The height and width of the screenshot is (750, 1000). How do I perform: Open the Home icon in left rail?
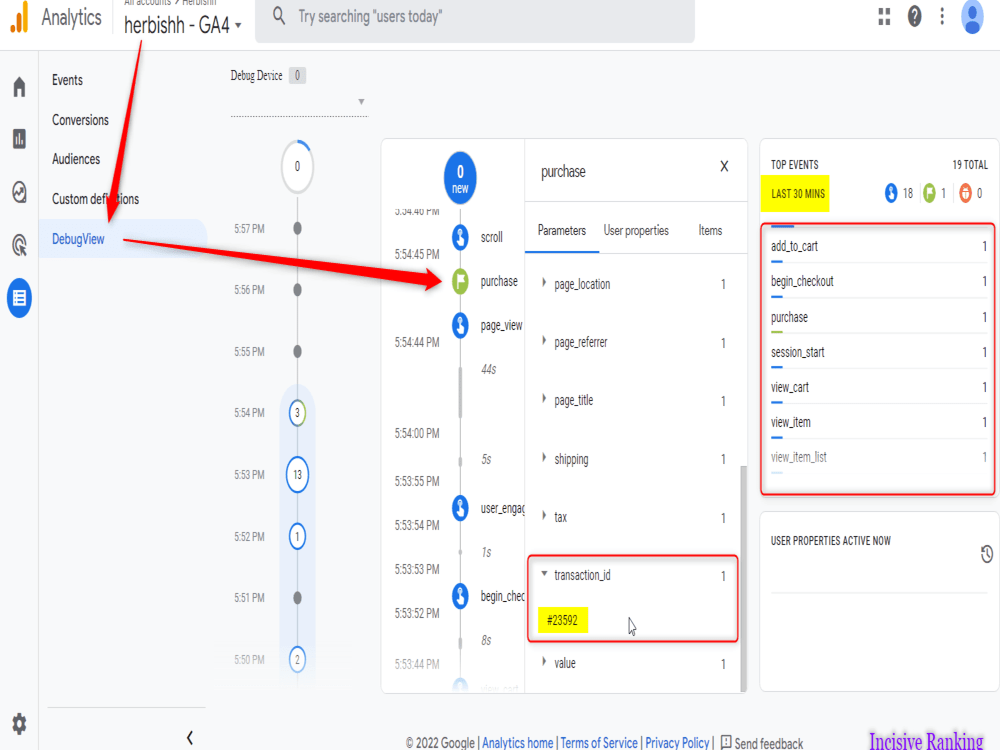pyautogui.click(x=19, y=87)
